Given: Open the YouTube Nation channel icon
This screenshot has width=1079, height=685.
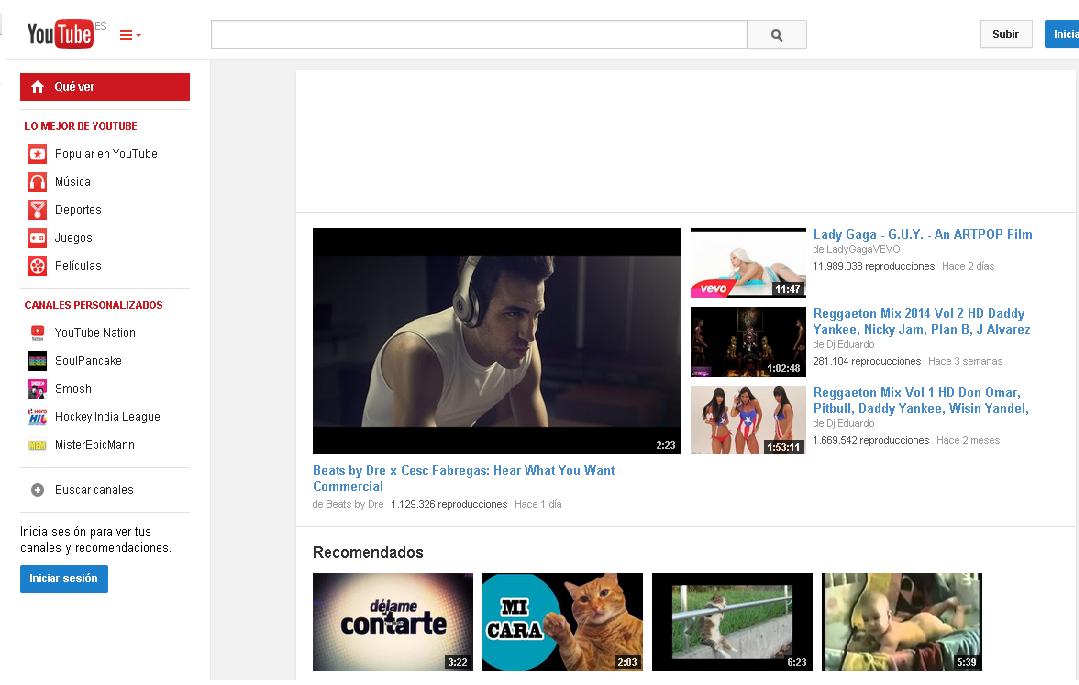Looking at the screenshot, I should pyautogui.click(x=37, y=333).
